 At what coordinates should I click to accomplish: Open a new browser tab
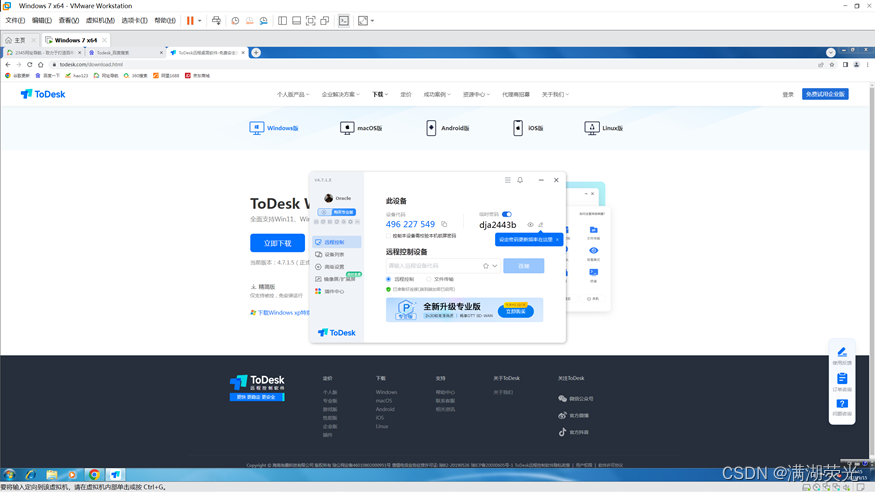(x=256, y=52)
